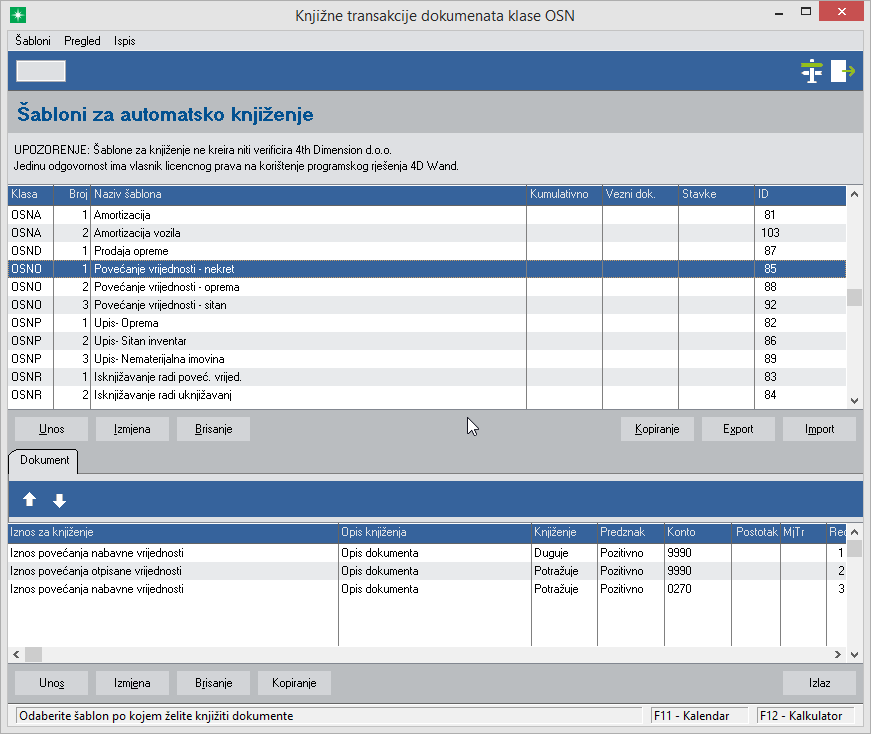Click the Klasa column header
The image size is (871, 734).
pos(31,194)
